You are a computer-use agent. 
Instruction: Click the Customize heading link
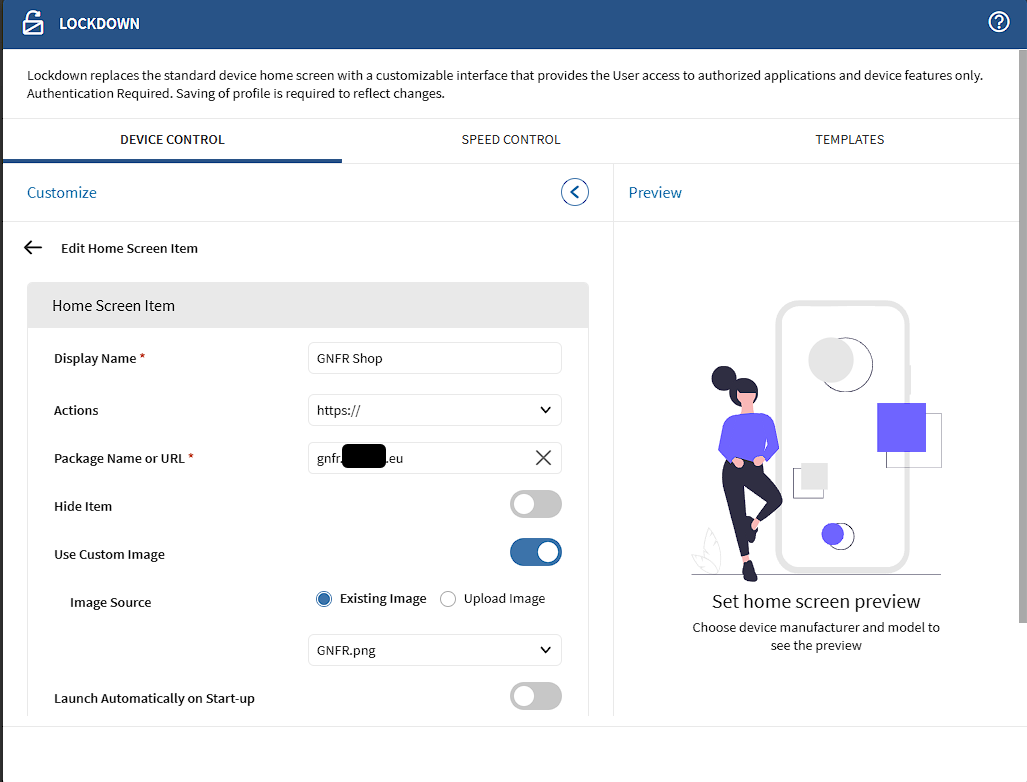pos(62,193)
